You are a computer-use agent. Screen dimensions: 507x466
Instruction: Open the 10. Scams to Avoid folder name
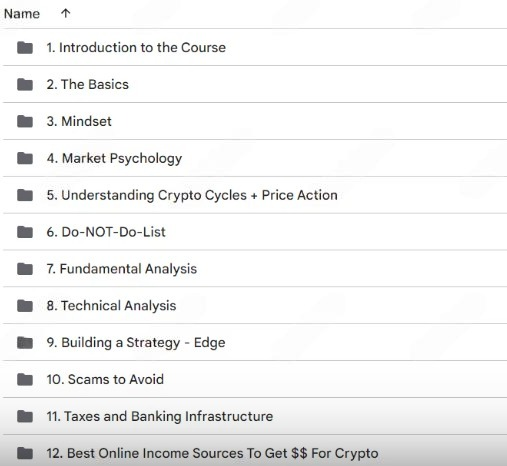pos(105,379)
